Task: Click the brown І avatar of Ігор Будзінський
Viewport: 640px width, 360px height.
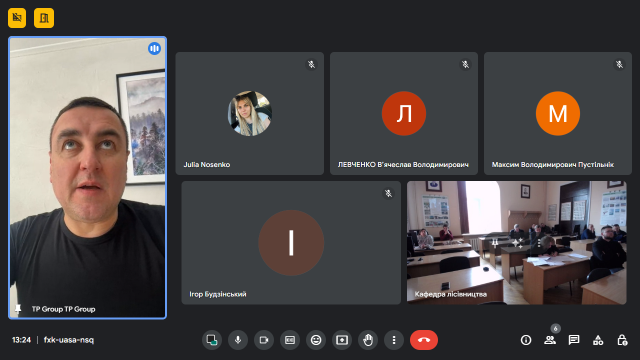Action: click(x=291, y=243)
